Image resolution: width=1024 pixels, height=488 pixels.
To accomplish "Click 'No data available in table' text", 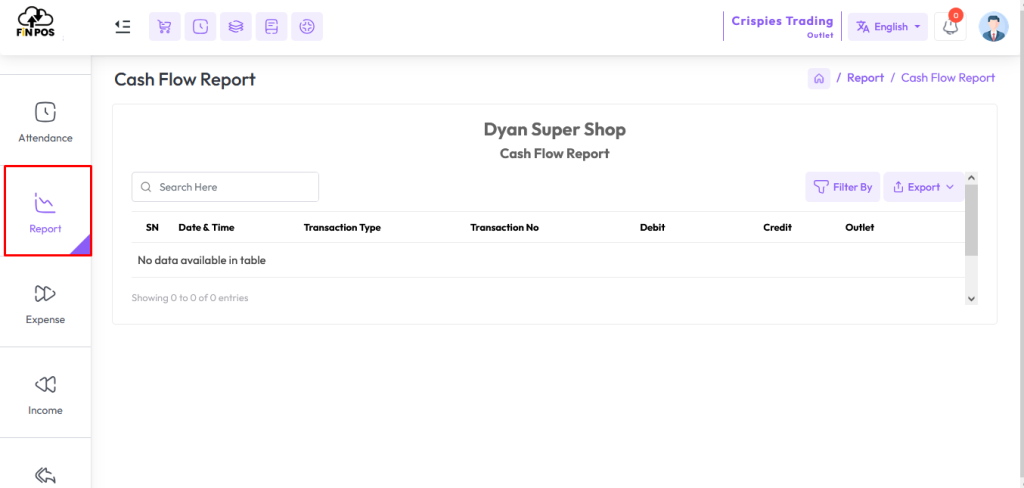I will (x=202, y=260).
